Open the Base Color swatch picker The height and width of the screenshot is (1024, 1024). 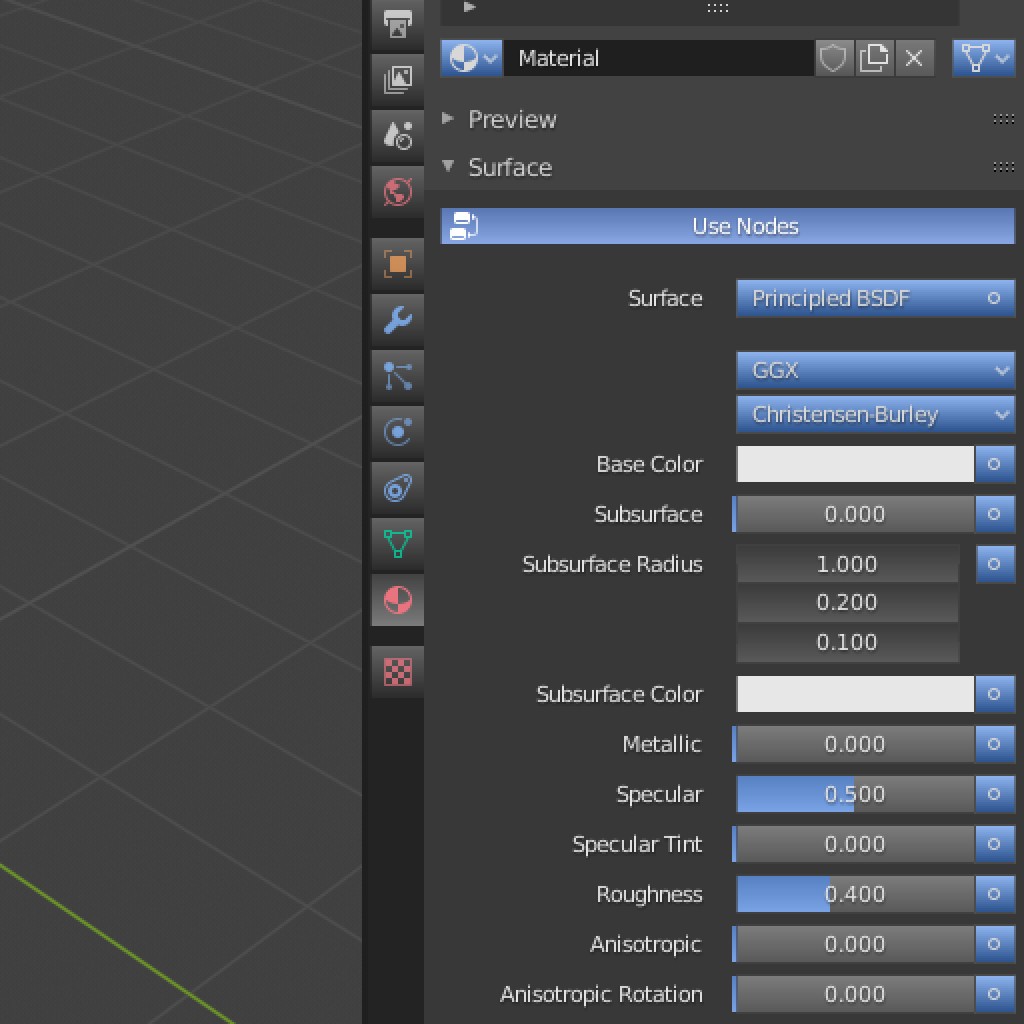point(854,464)
